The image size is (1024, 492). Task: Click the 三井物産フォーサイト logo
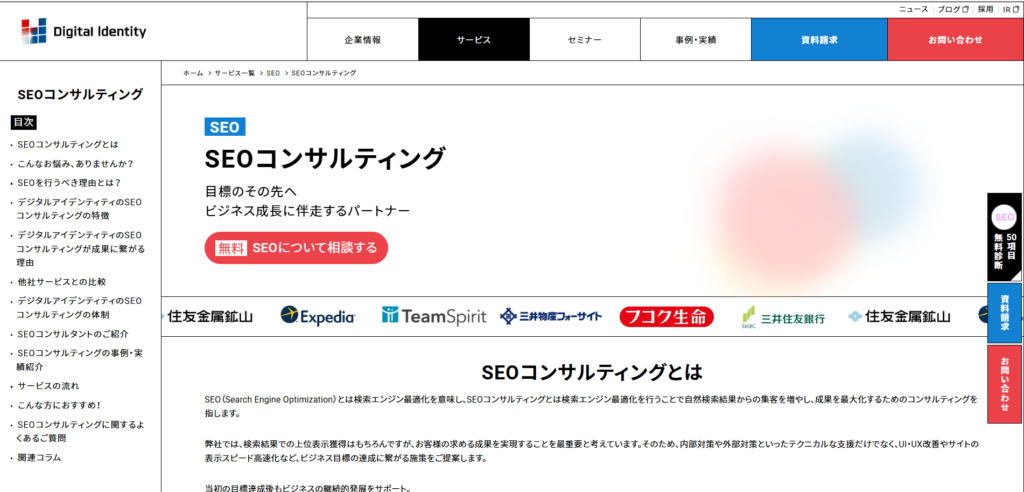[551, 317]
